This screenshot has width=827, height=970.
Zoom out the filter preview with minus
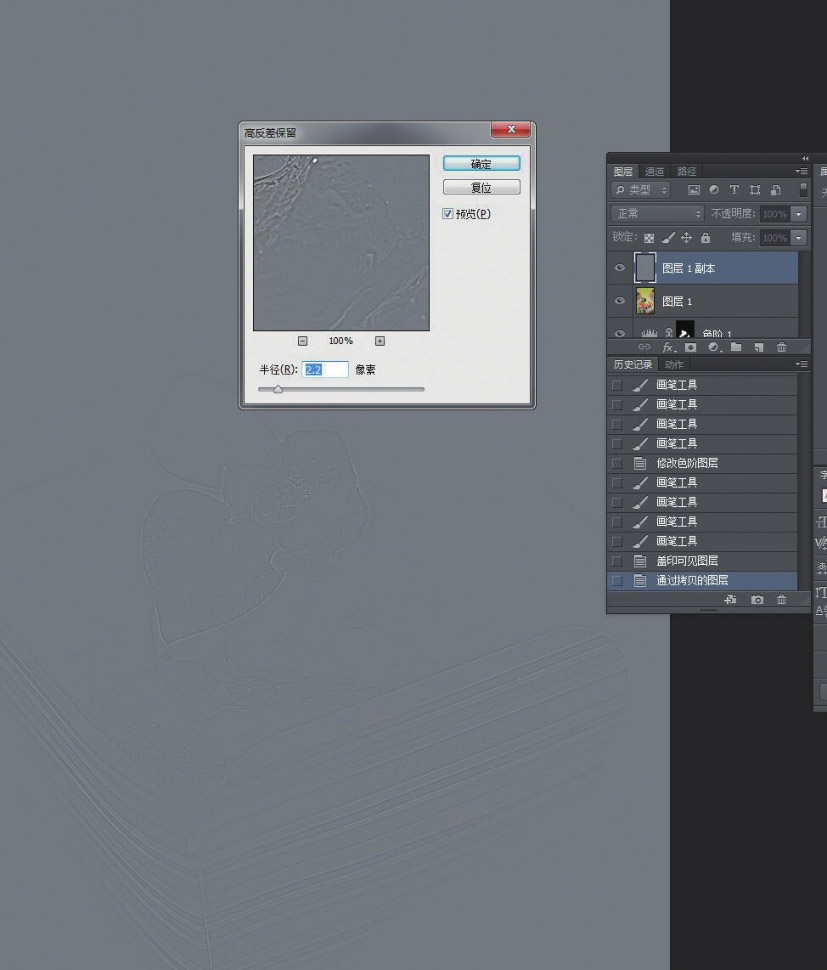(303, 341)
